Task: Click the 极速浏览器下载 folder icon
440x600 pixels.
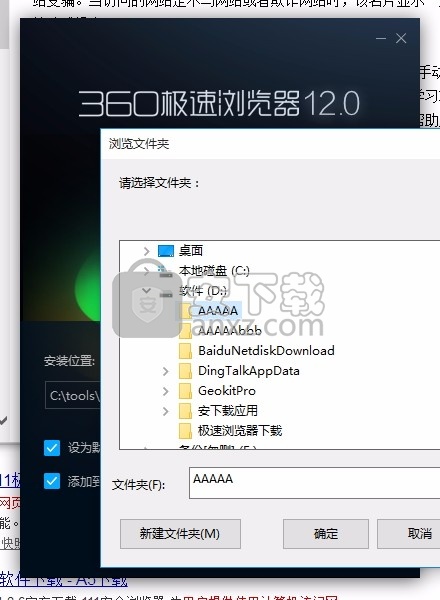Action: tap(186, 430)
